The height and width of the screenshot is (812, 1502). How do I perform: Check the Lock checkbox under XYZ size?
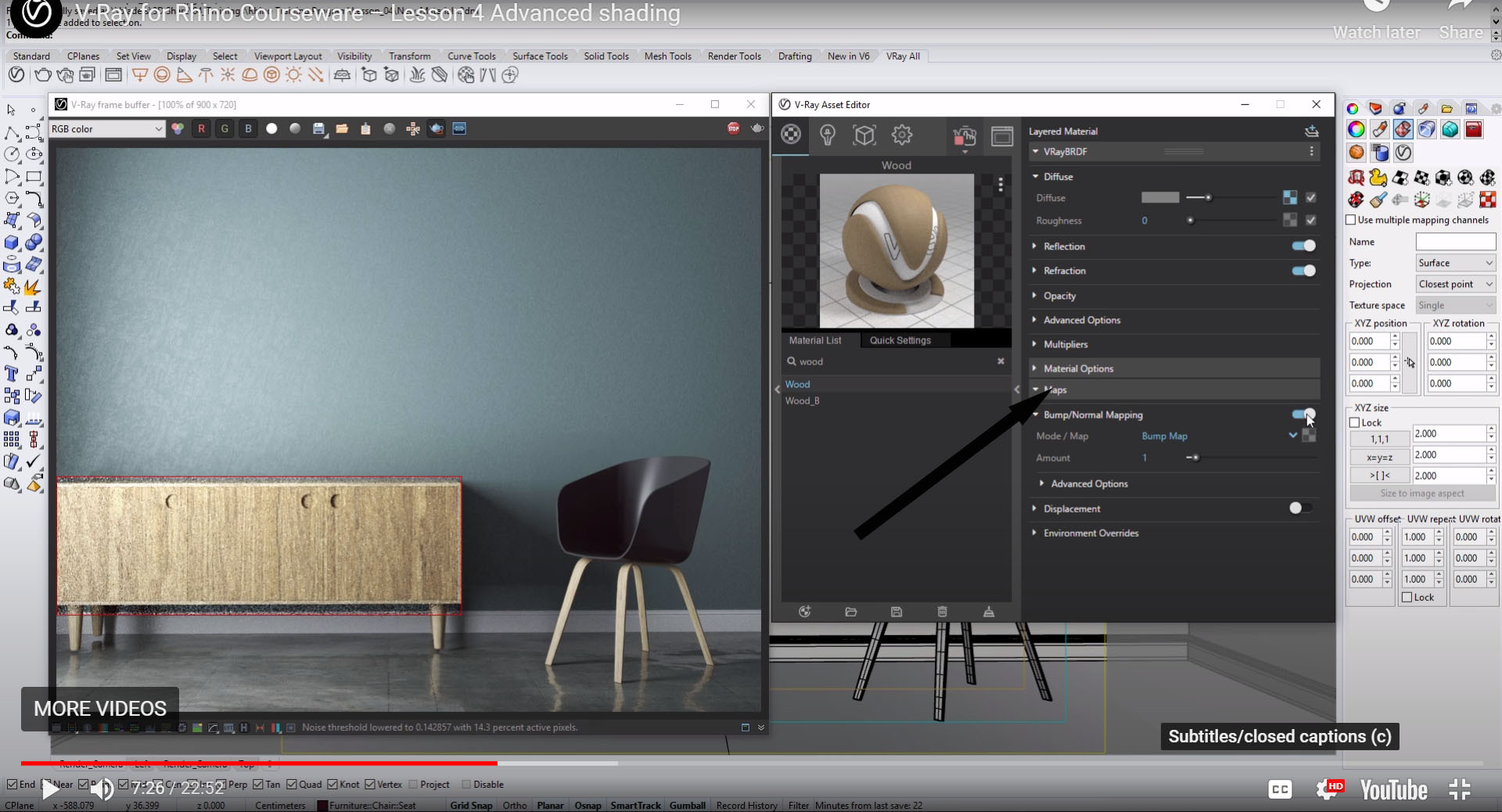click(1355, 422)
